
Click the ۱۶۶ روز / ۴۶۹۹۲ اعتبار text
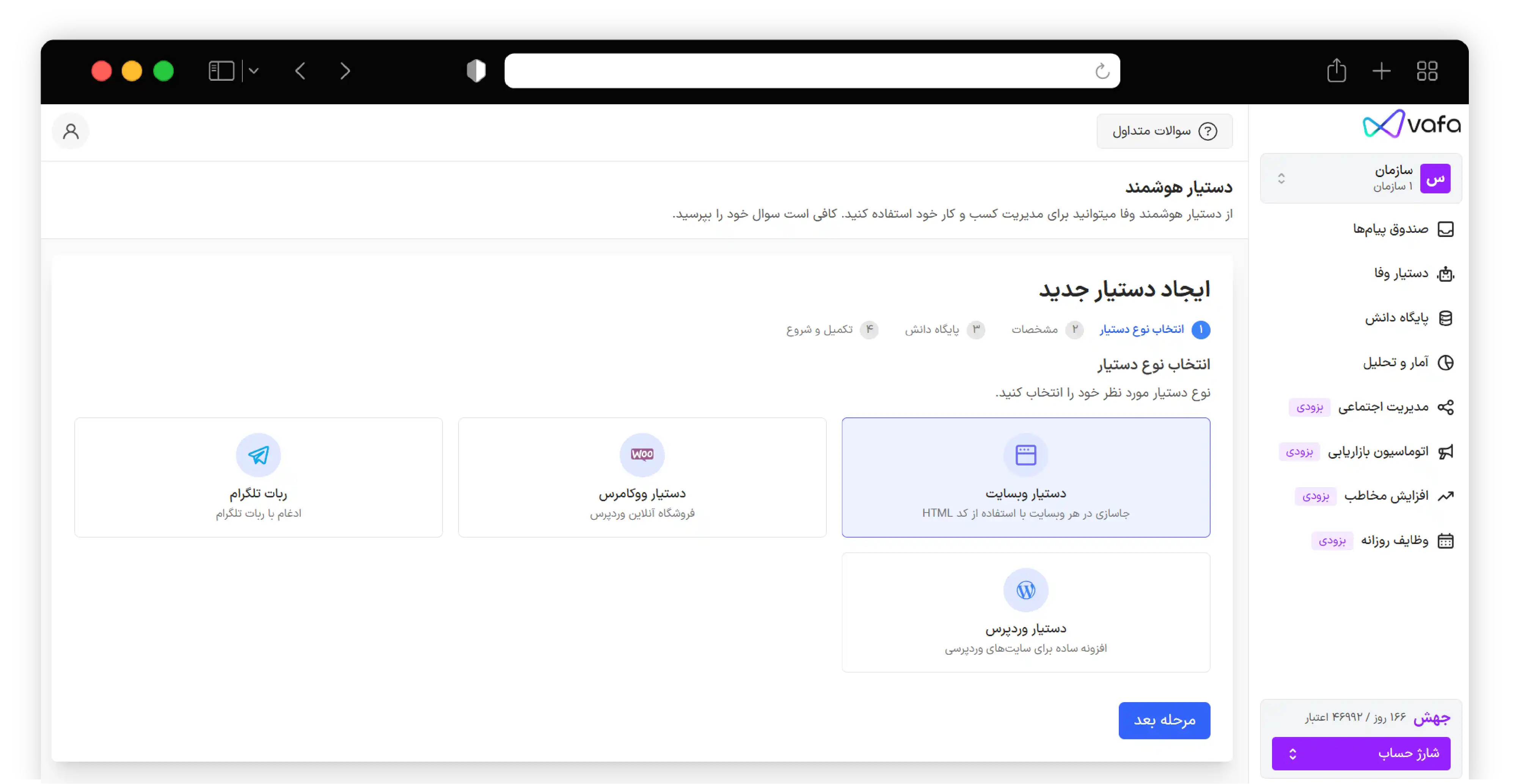coord(1355,718)
